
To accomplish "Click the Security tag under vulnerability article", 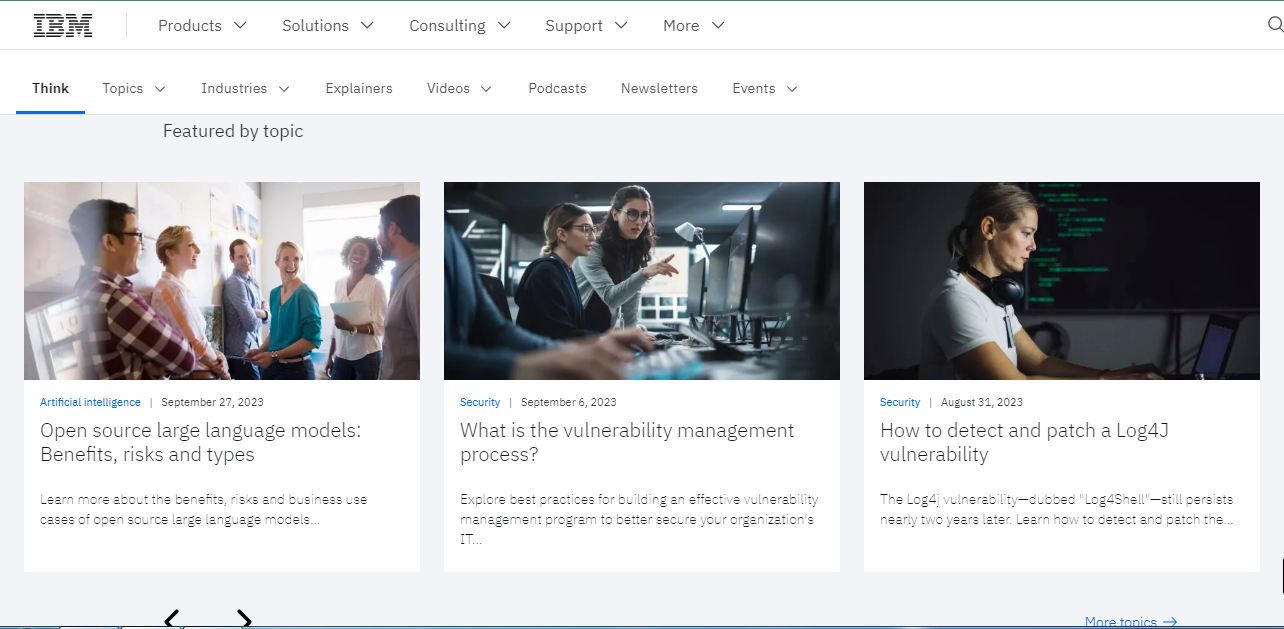I will pyautogui.click(x=479, y=402).
